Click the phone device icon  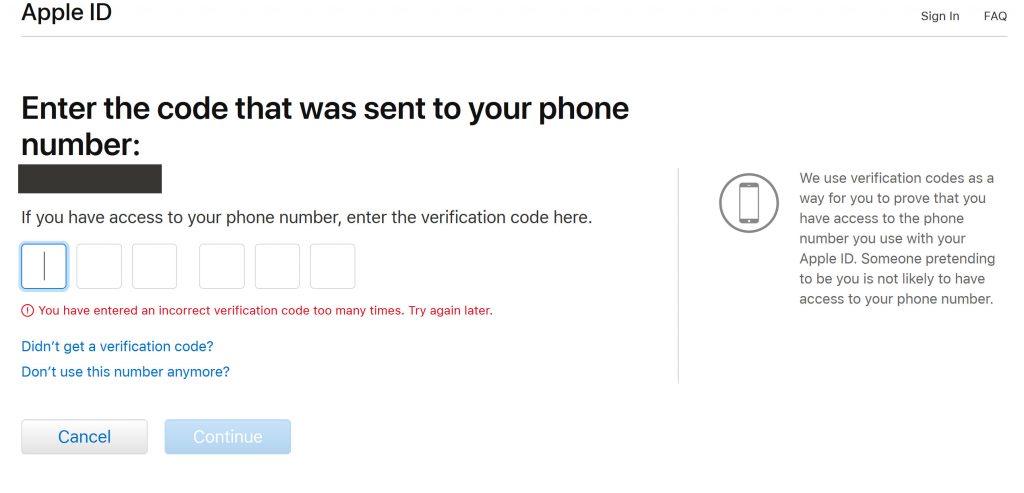pyautogui.click(x=748, y=202)
